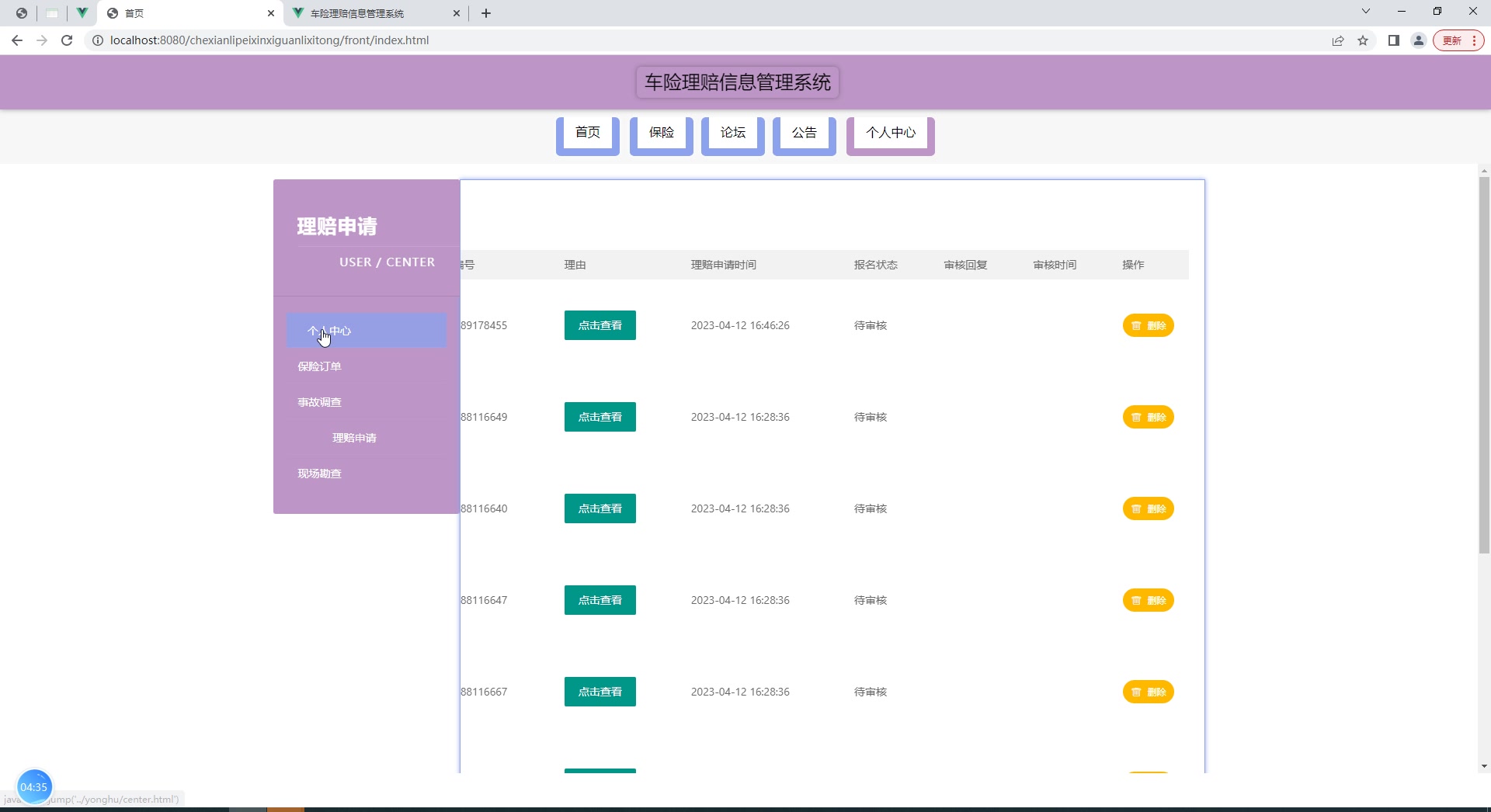Screen dimensions: 1491x812
Task: Click the 车险理赔信息管理系统 title
Action: 738,82
